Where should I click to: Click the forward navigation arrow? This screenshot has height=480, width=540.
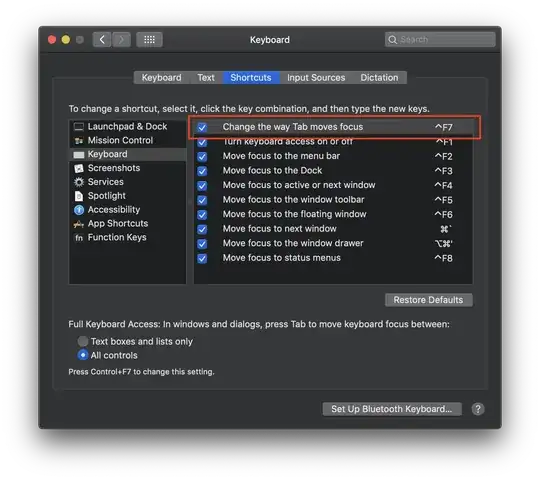click(121, 40)
